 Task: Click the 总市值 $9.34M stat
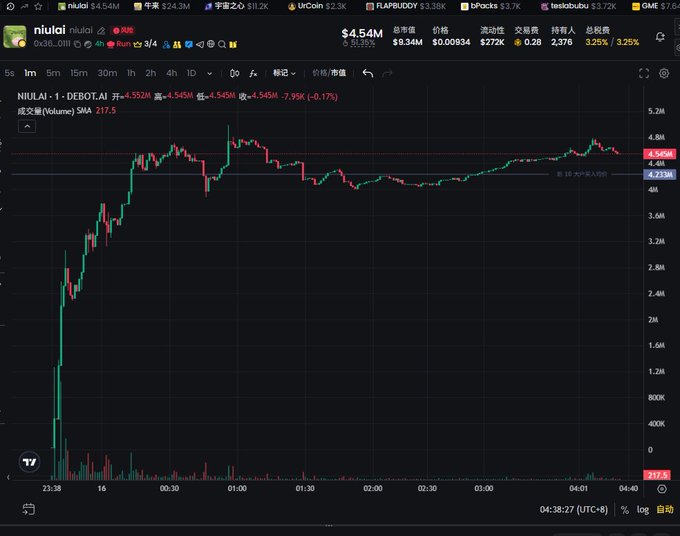[407, 36]
